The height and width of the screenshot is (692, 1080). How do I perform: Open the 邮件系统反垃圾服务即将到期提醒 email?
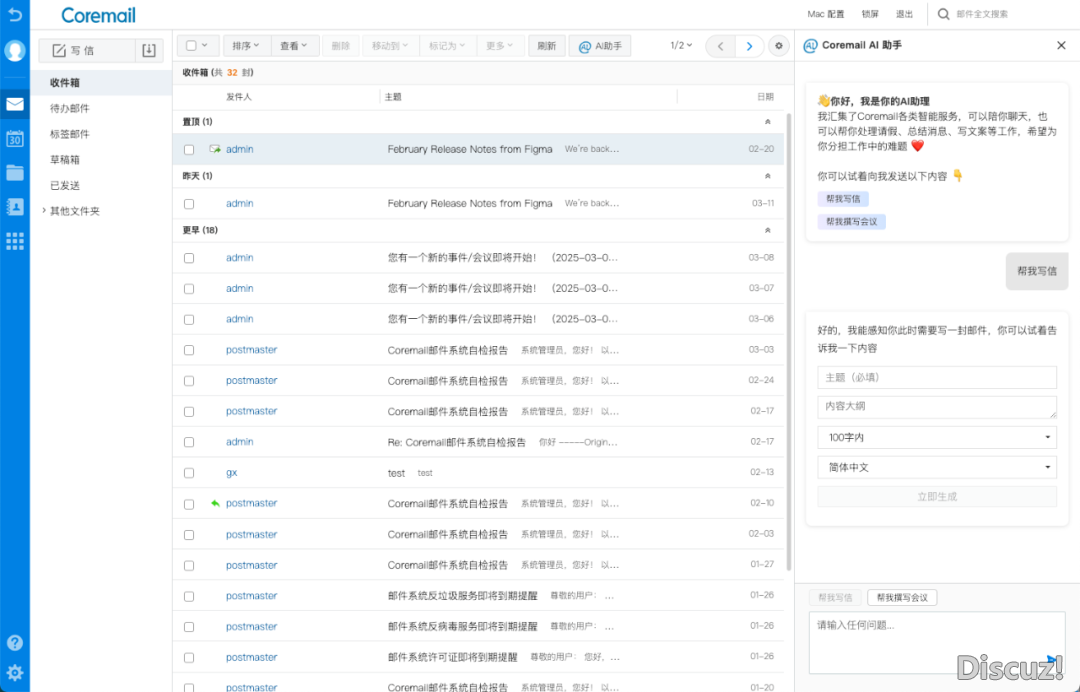pos(478,596)
